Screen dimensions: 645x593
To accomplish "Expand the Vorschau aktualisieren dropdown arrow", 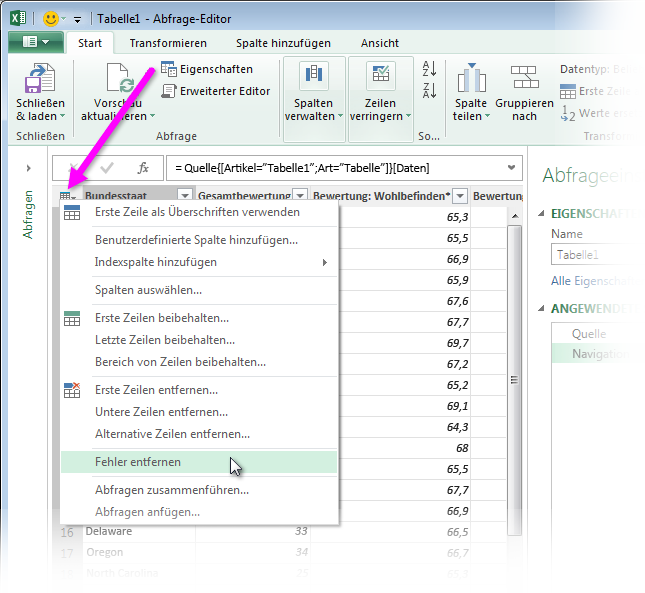I will pos(152,116).
